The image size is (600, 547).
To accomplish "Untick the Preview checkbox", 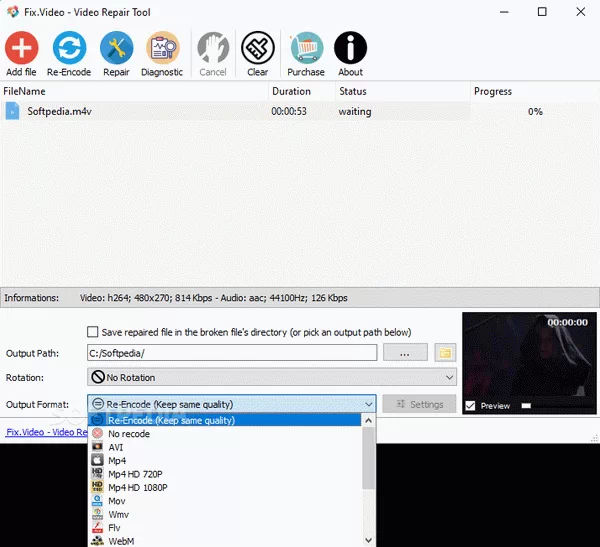I will 470,405.
